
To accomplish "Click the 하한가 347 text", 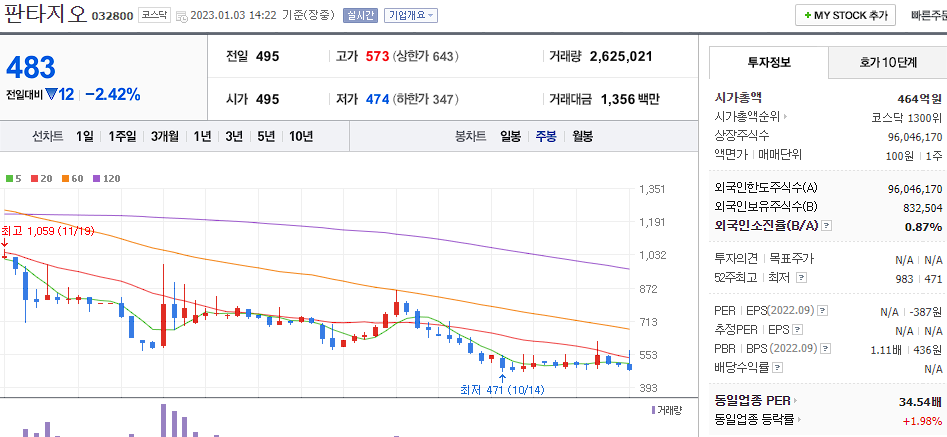I will [x=426, y=99].
